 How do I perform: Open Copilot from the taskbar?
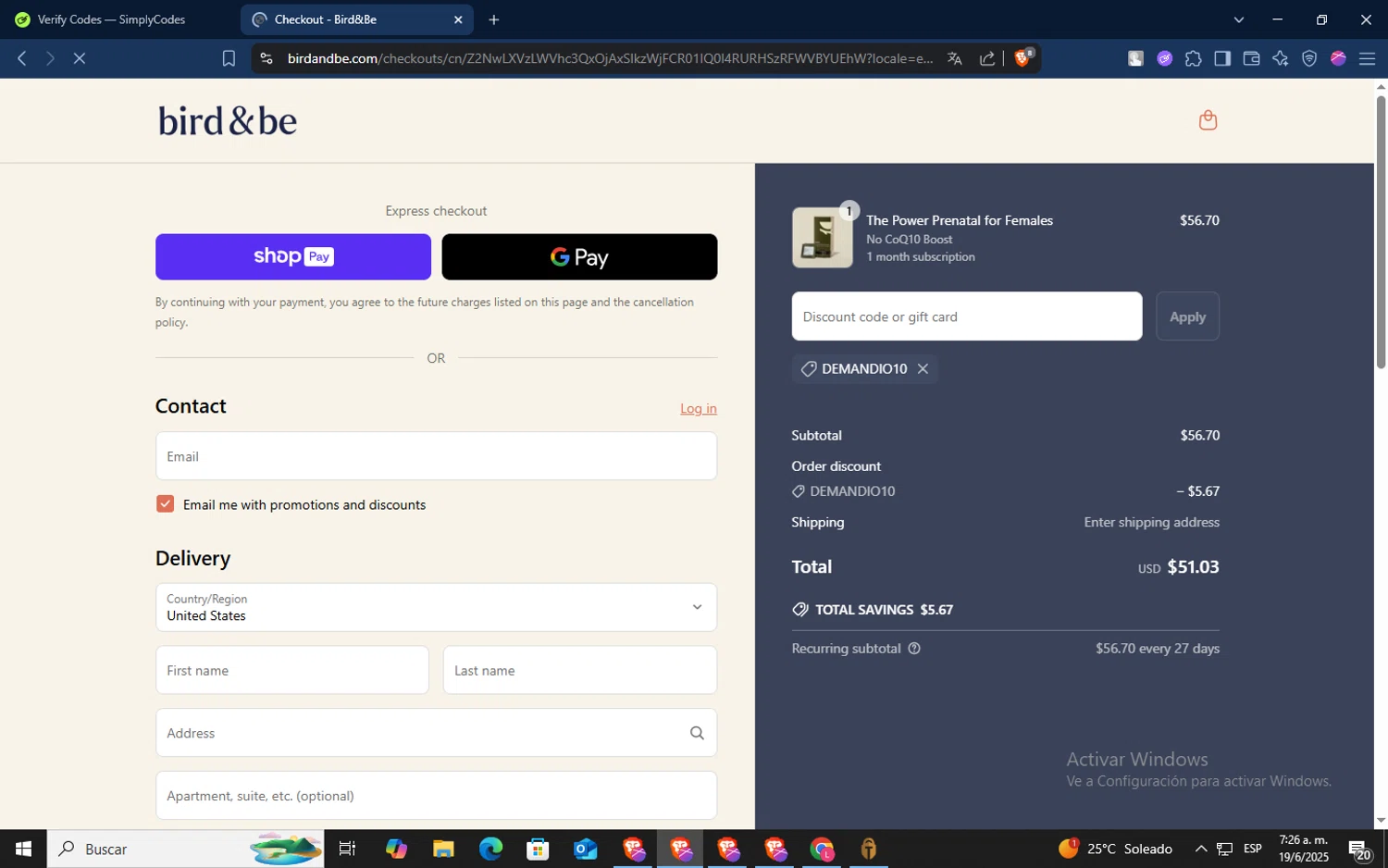coord(396,849)
